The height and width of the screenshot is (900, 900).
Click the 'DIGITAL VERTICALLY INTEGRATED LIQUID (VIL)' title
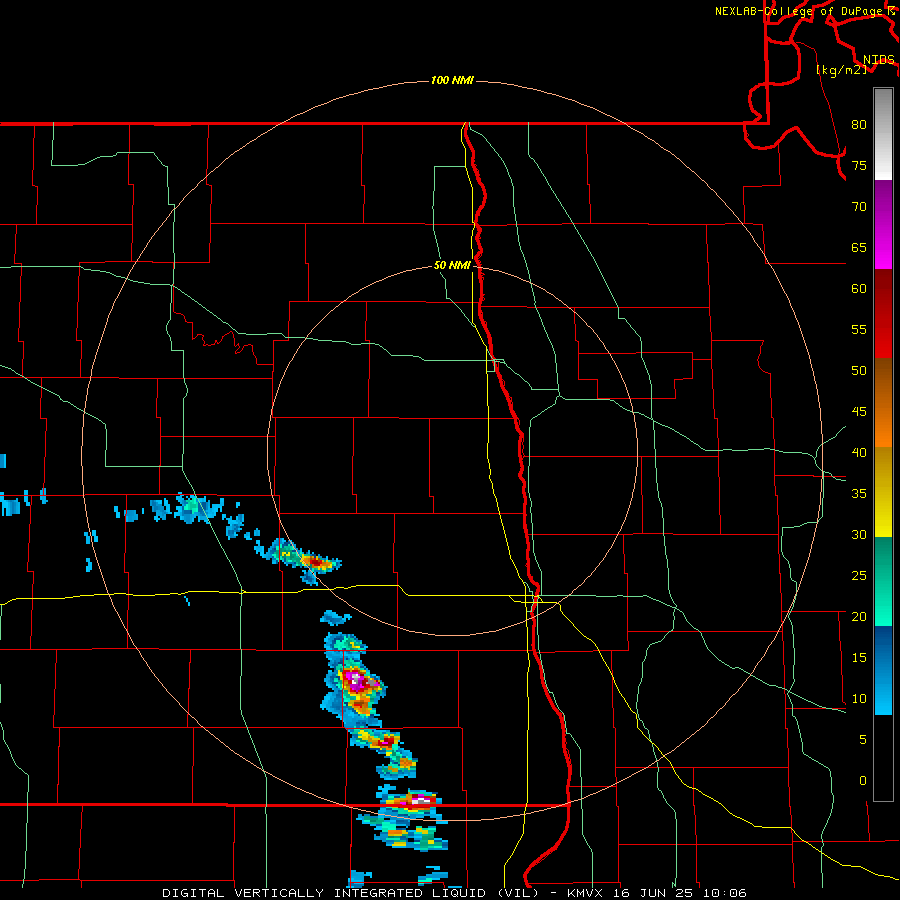(352, 893)
